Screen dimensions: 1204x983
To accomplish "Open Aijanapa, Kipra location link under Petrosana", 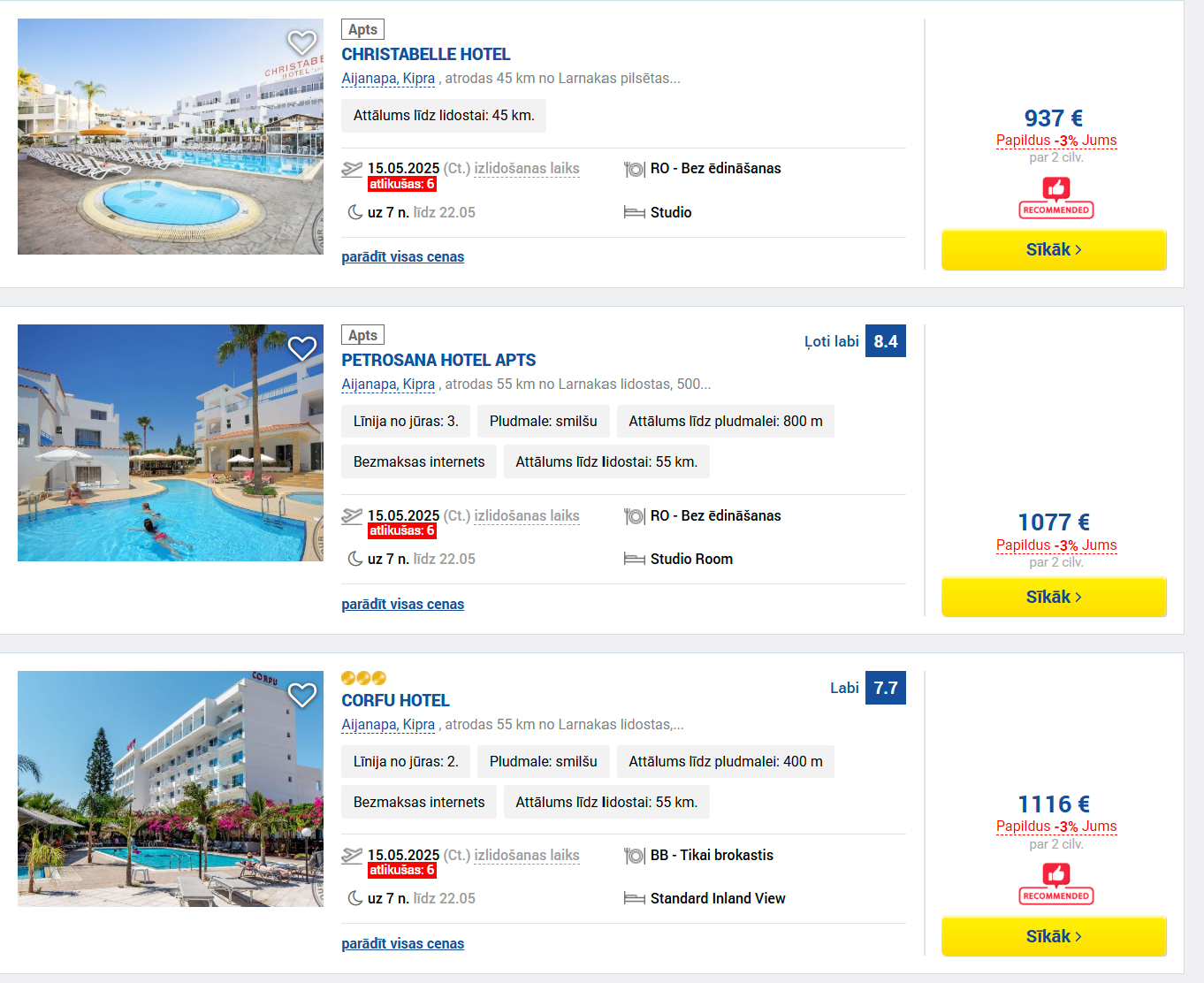I will (x=388, y=384).
